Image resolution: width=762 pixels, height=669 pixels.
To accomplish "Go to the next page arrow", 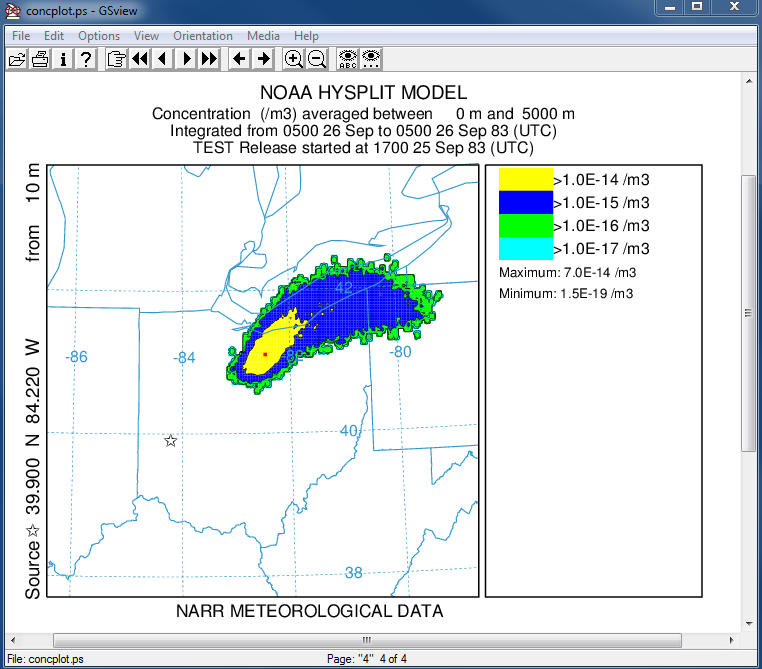I will [186, 59].
